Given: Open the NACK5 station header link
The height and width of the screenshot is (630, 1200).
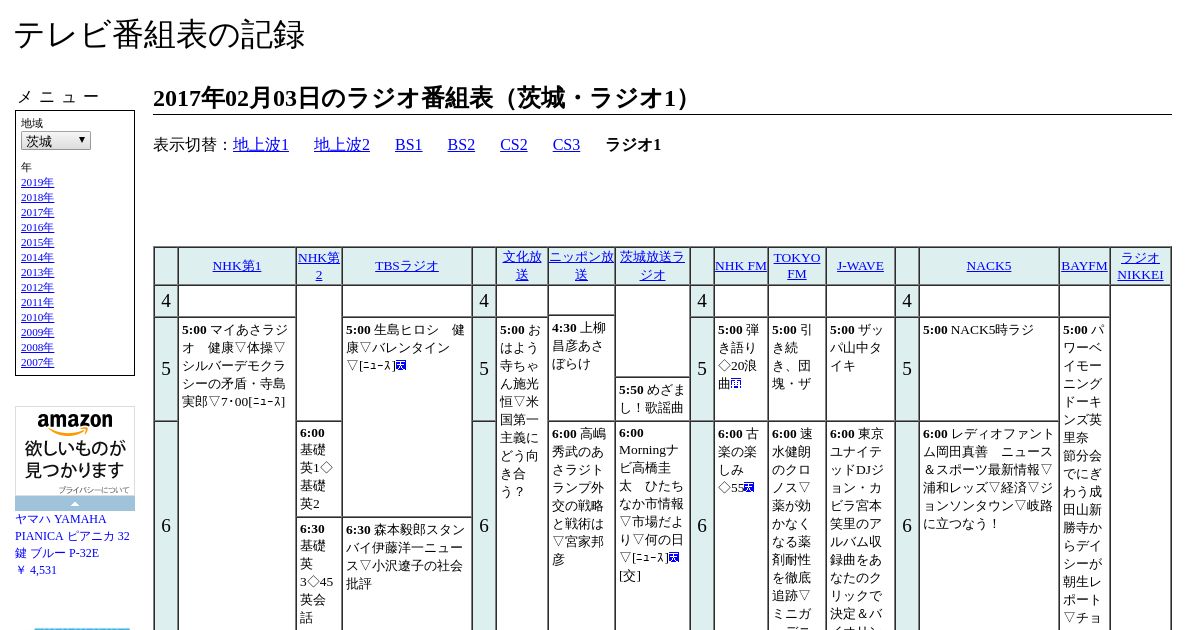Looking at the screenshot, I should coord(989,266).
